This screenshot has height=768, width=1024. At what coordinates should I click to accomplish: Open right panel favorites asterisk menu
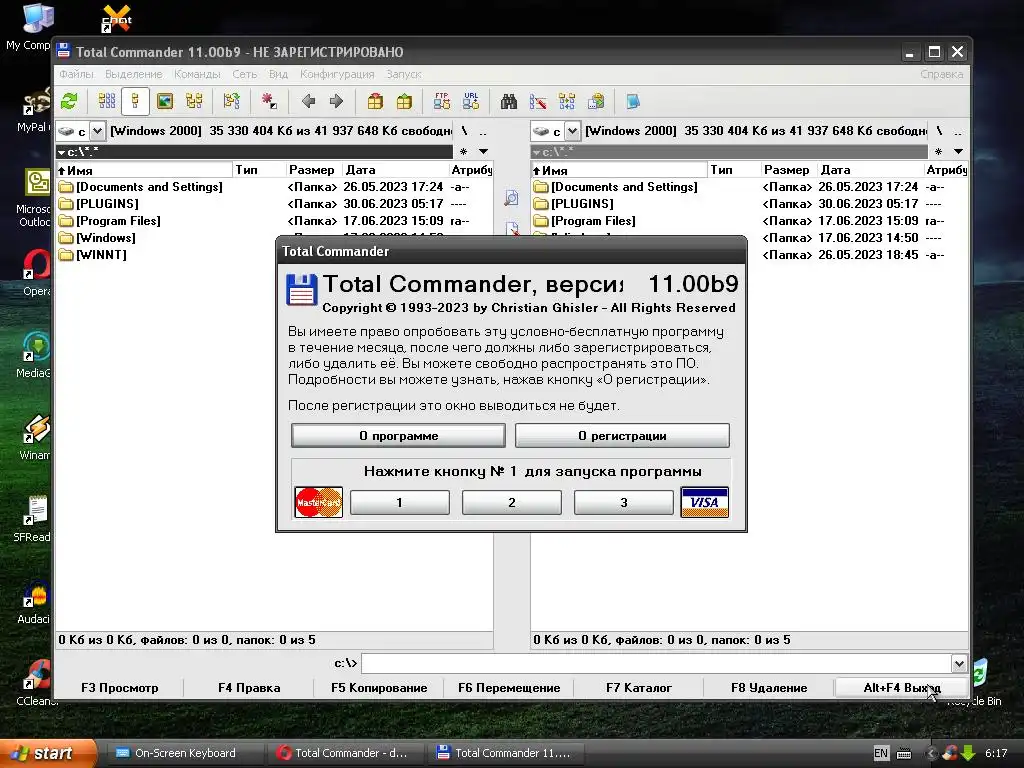[x=938, y=152]
